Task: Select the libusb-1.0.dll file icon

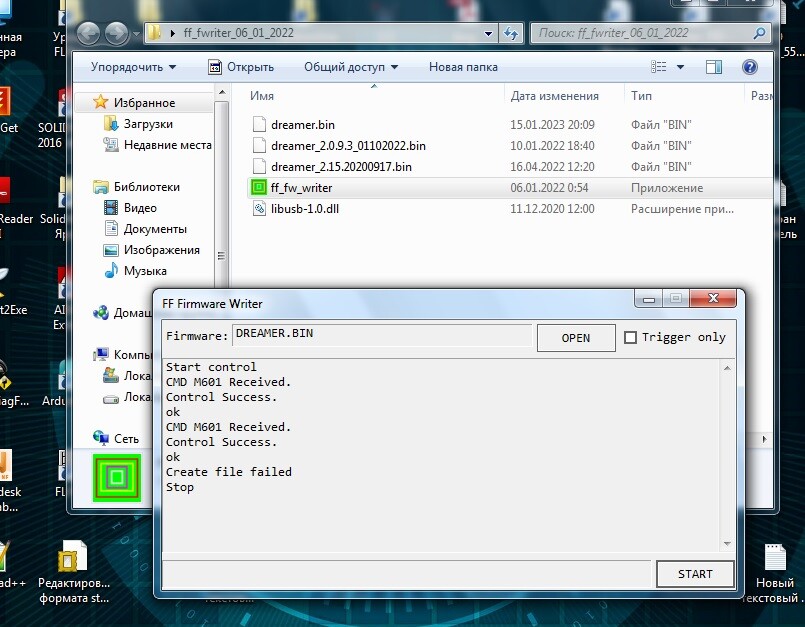Action: click(259, 208)
